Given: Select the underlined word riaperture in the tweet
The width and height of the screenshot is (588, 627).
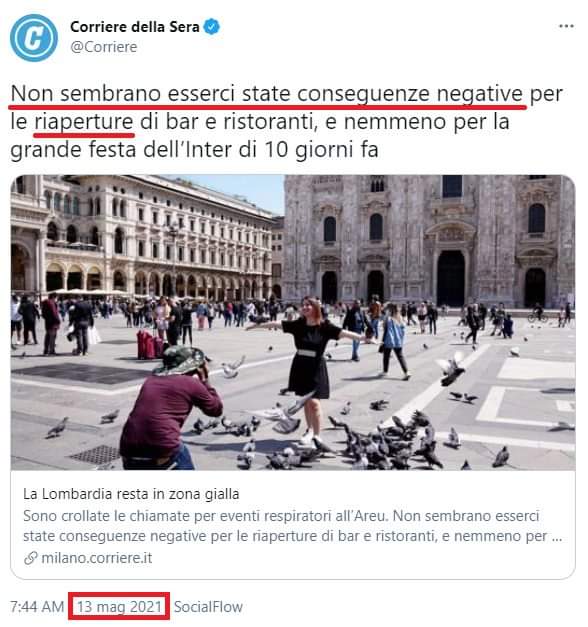Looking at the screenshot, I should [84, 122].
